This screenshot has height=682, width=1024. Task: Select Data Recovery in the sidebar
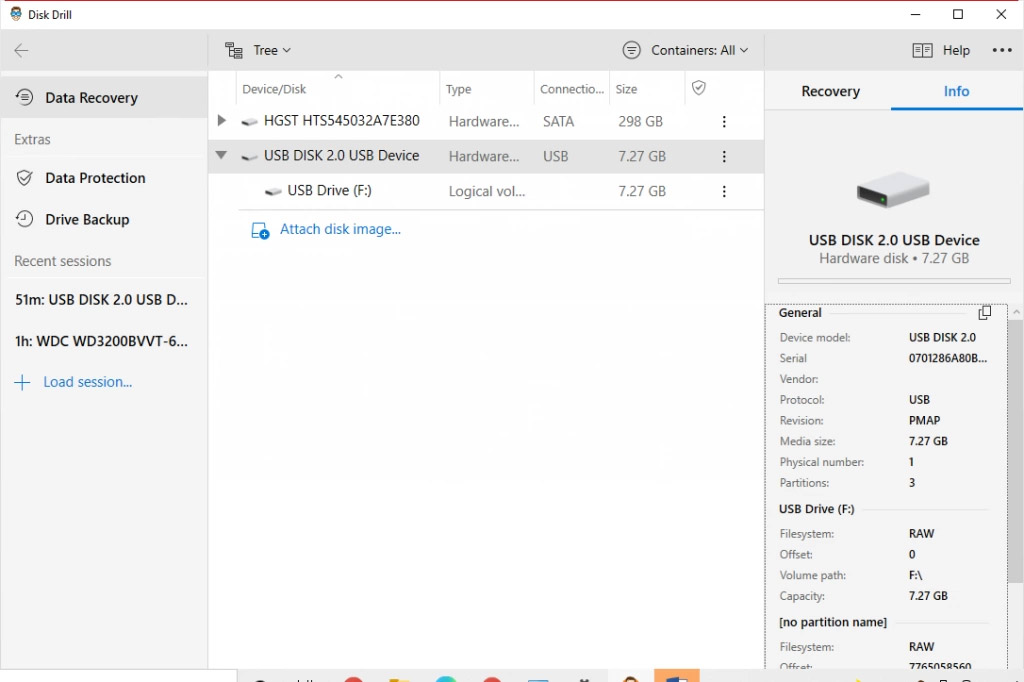104,97
